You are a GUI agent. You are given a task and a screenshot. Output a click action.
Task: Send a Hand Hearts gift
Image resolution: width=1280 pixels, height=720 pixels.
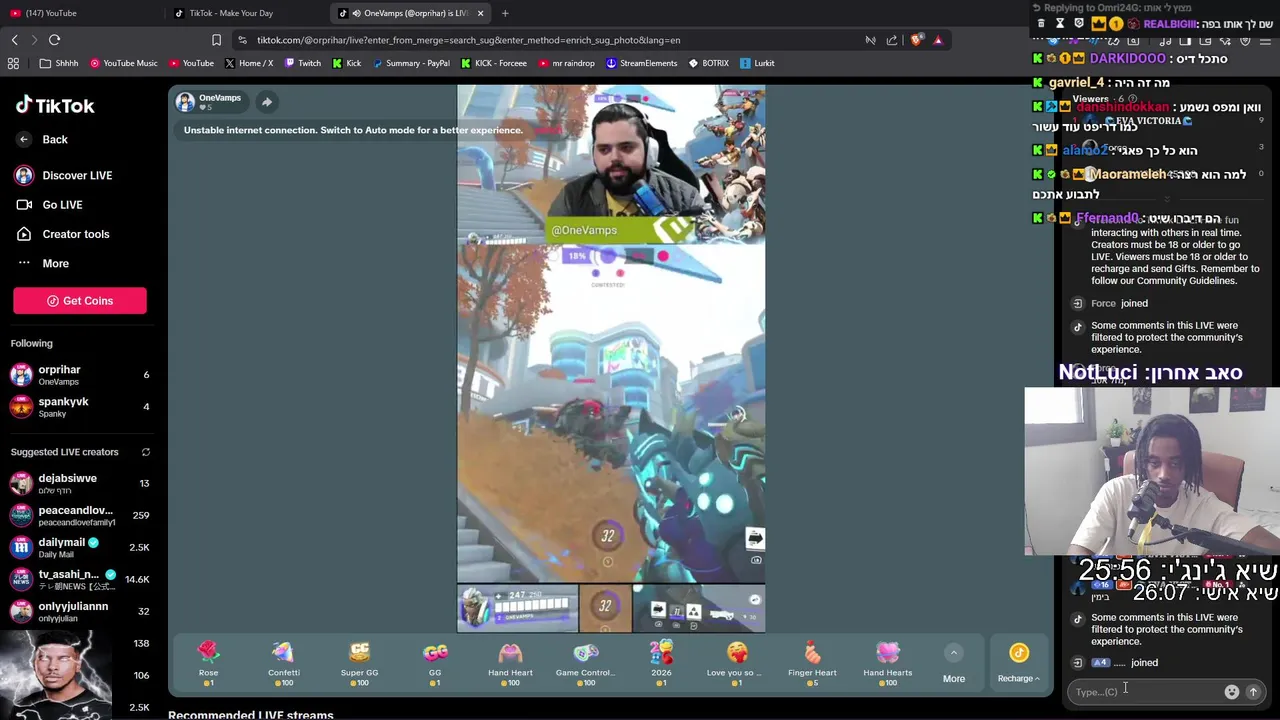pos(888,662)
